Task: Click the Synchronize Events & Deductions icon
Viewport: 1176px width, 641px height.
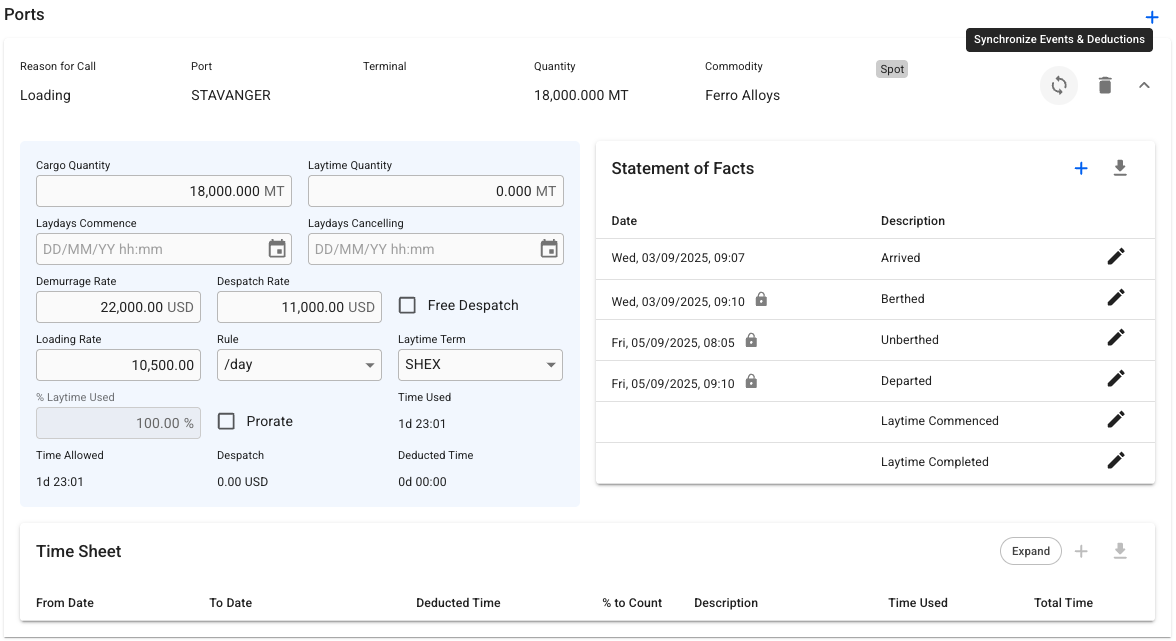Action: click(x=1059, y=85)
